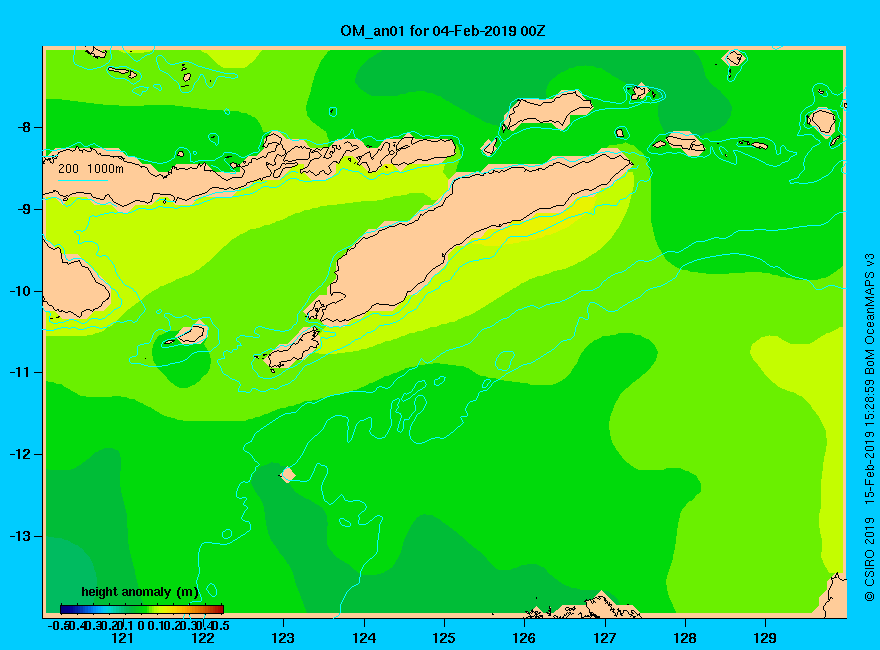Select latitude label '-12'
880x650 pixels.
(x=20, y=454)
